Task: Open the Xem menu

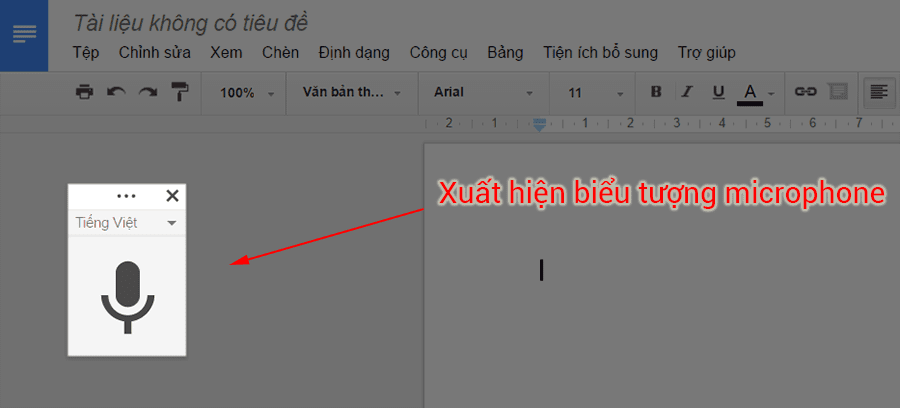Action: point(226,53)
